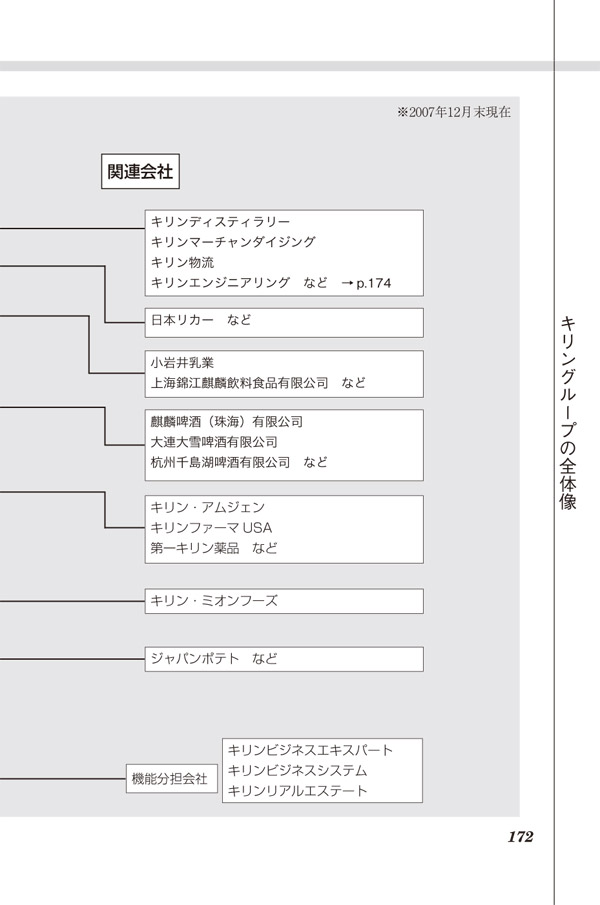Click the ジャパンポテト entry
Viewport: 600px width, 905px height.
coord(195,659)
